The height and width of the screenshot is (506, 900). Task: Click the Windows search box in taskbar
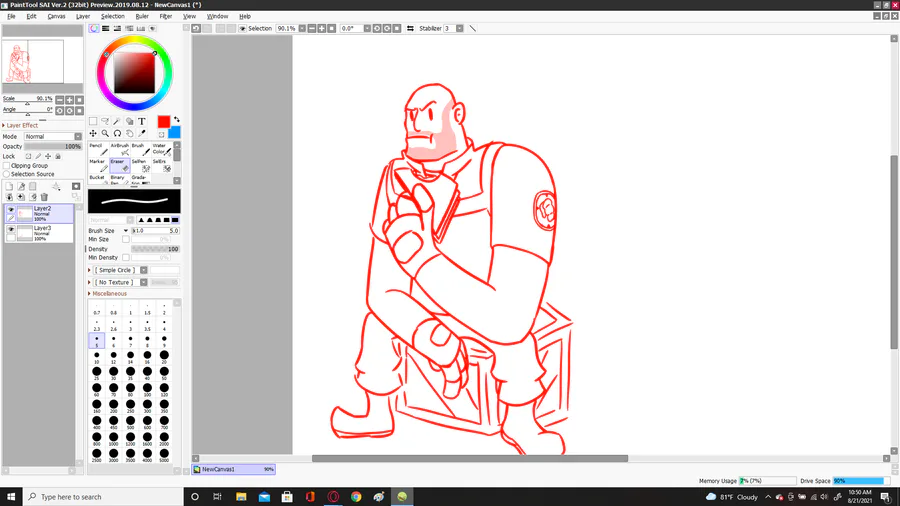(103, 497)
